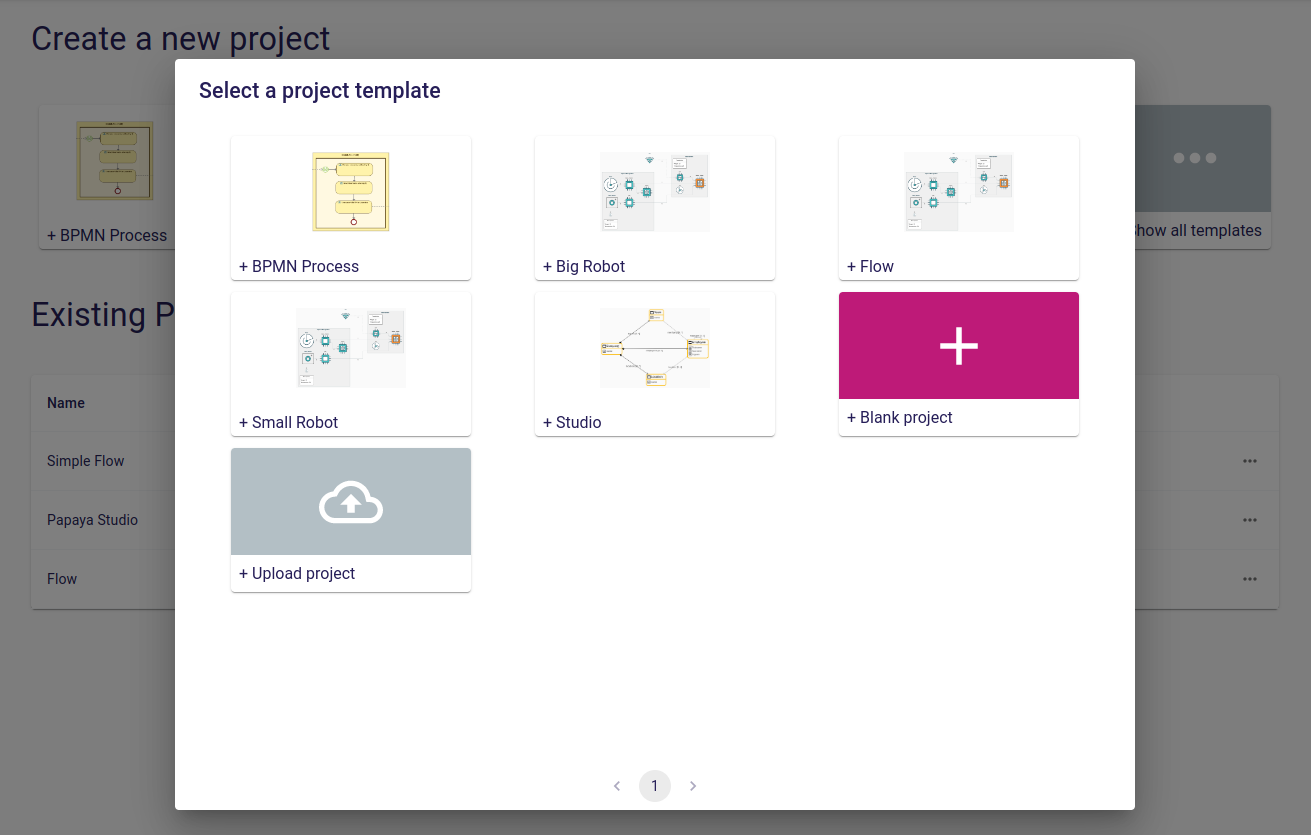Choose the BPMN Process template thumbnail in dialog
This screenshot has width=1311, height=835.
351,191
